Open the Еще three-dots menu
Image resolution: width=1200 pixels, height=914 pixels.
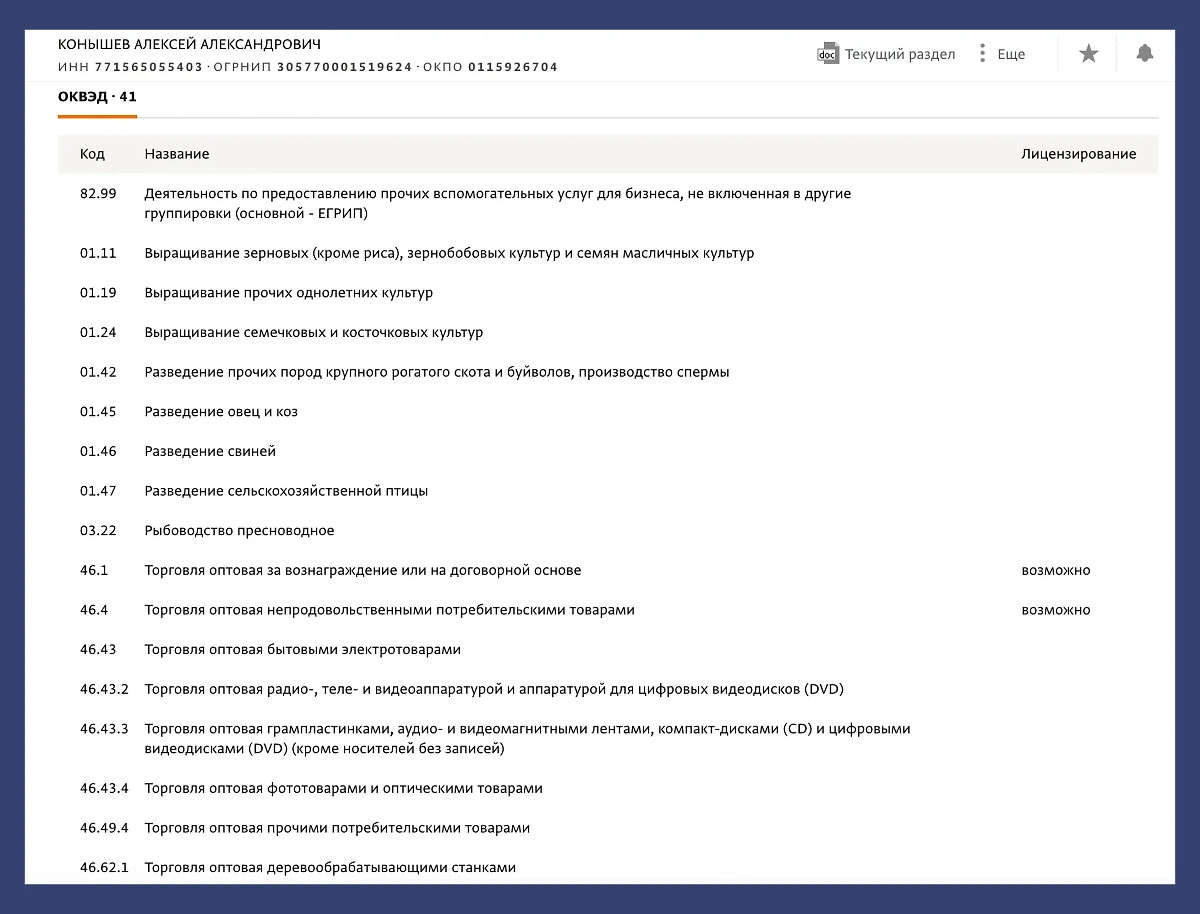983,54
